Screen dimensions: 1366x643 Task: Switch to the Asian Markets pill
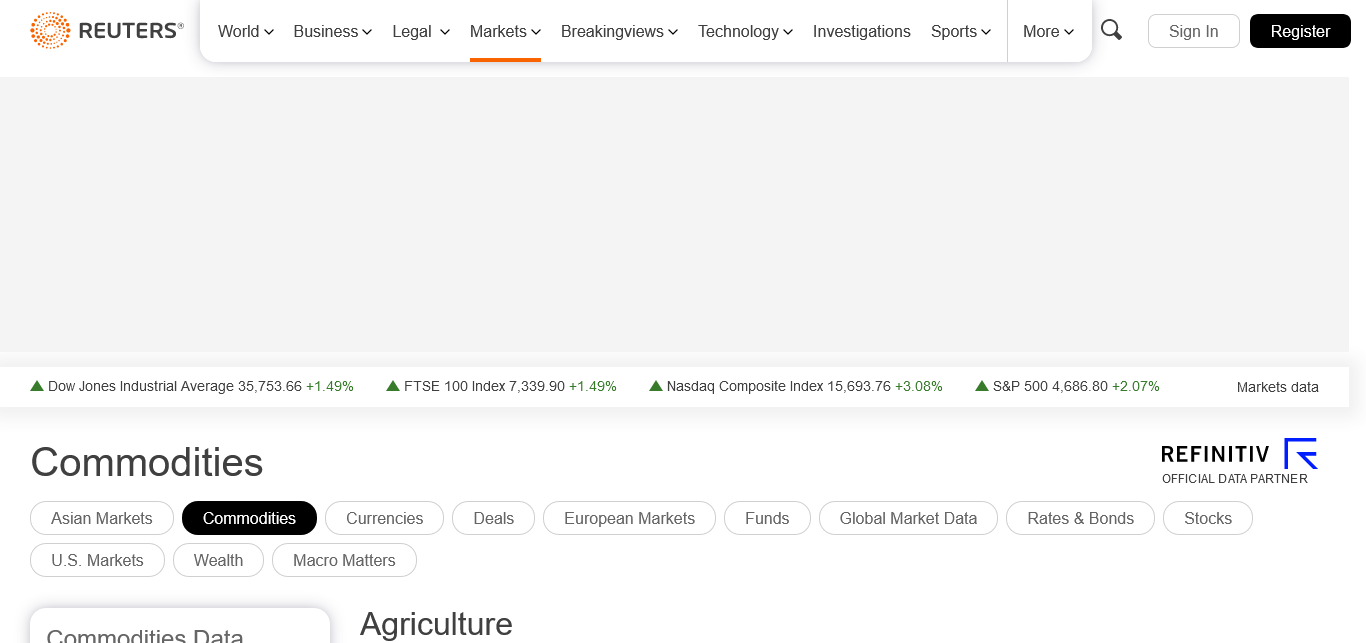102,518
